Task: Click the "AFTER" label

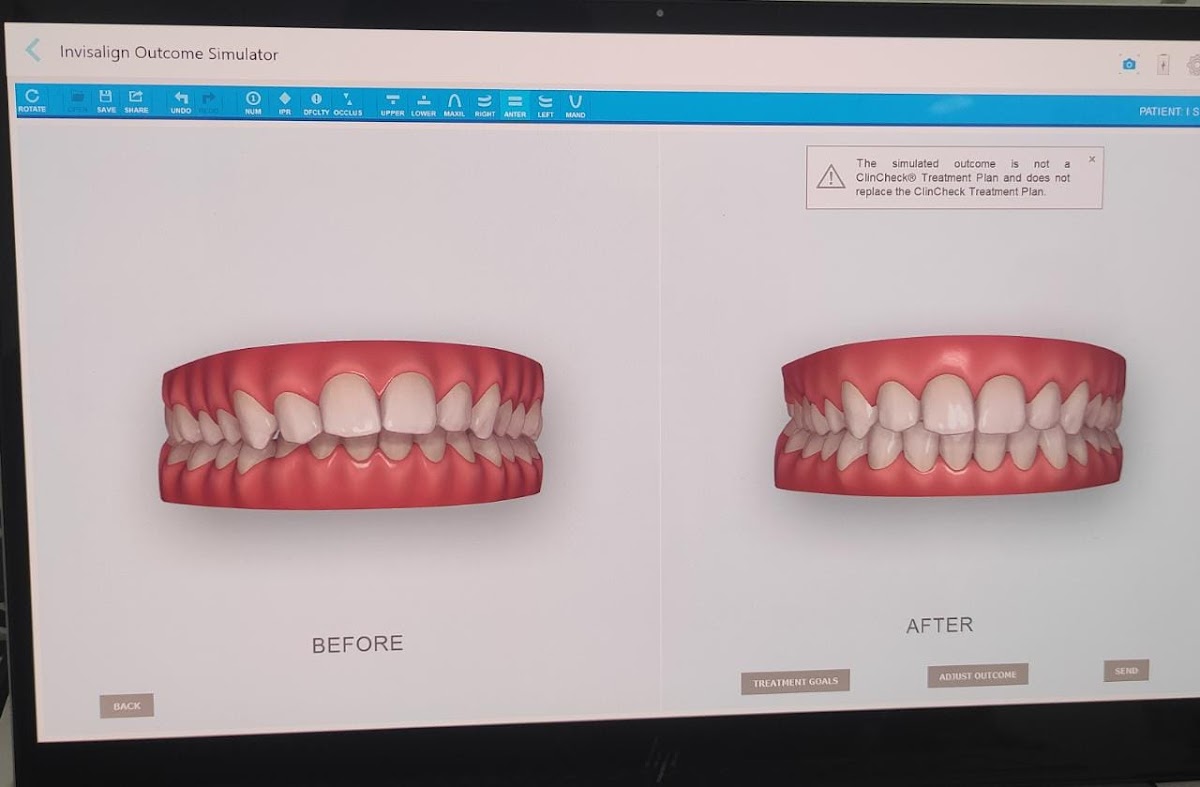Action: [939, 625]
